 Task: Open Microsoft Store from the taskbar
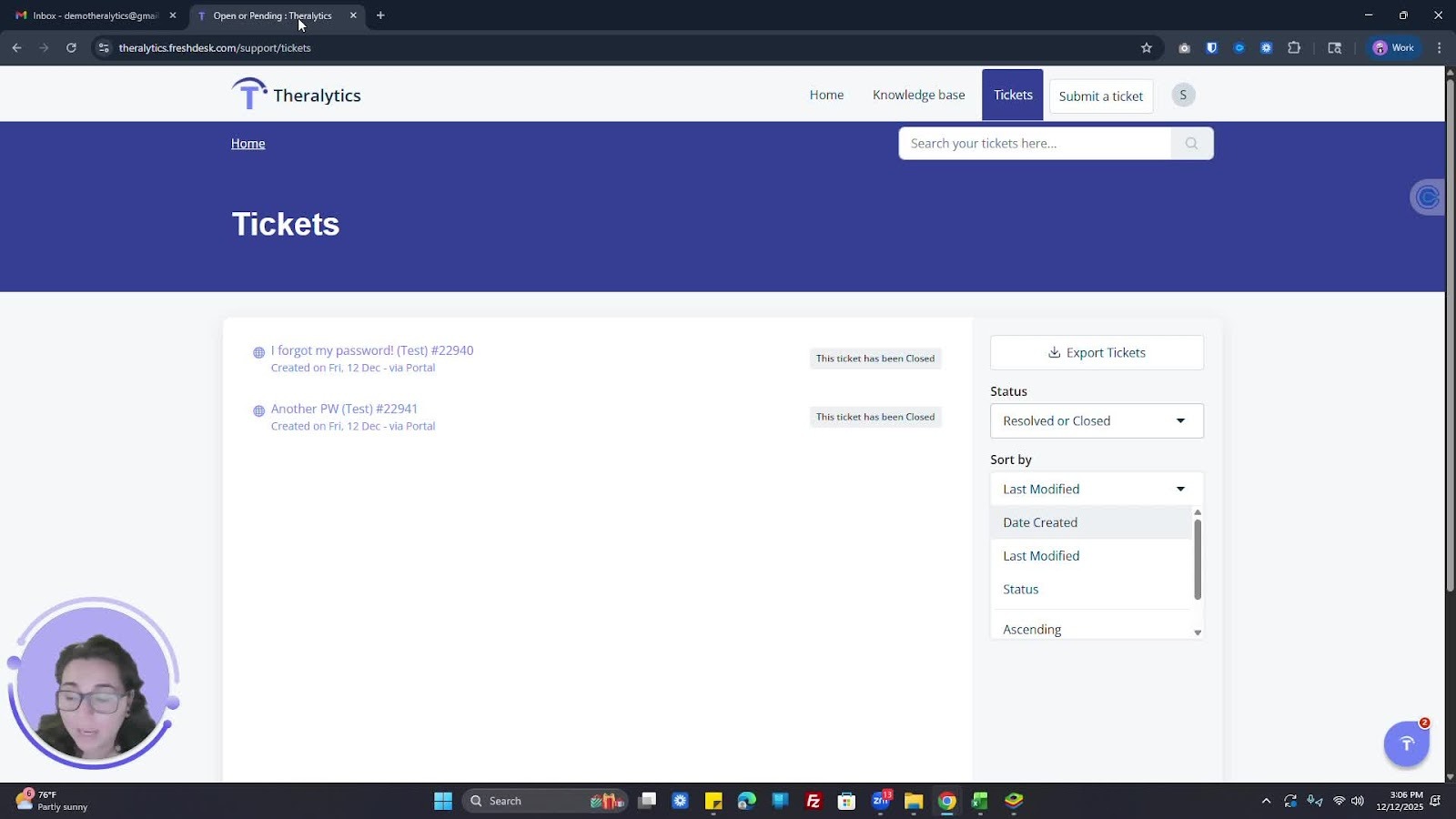(847, 801)
